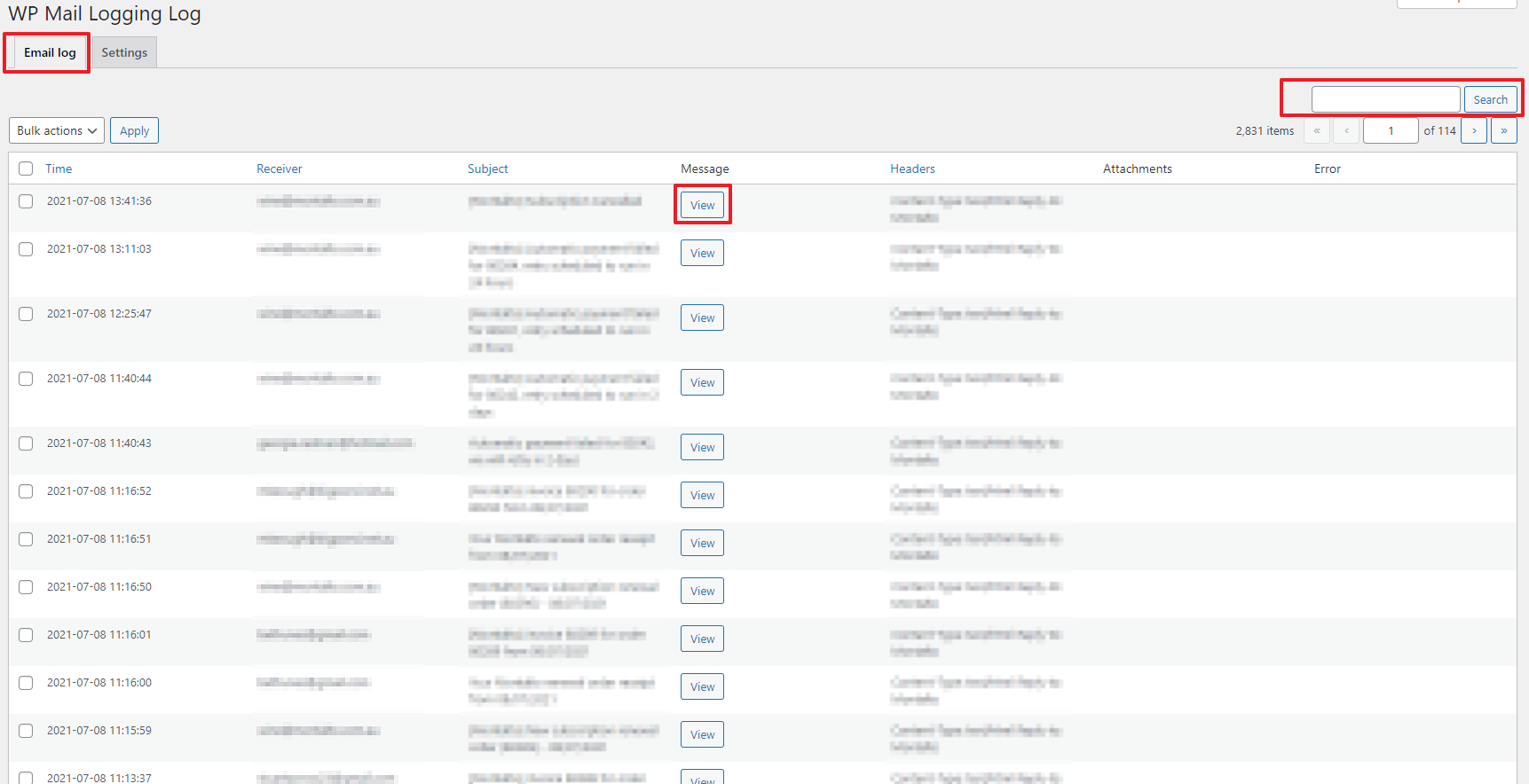
Task: Click the timestamp 2021-07-08 13:41:36
Action: point(99,201)
